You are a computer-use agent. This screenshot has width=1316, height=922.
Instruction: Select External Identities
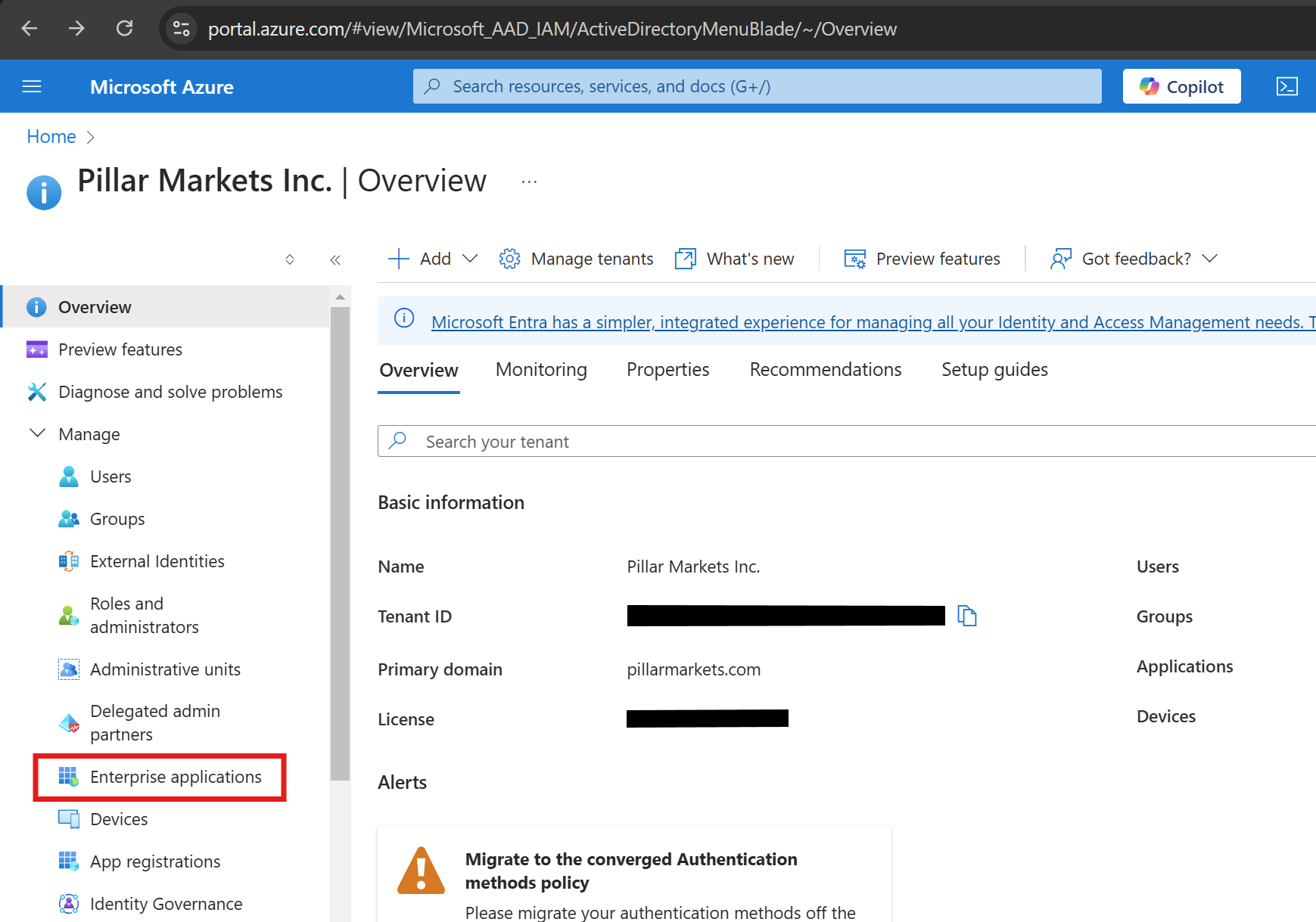(157, 561)
